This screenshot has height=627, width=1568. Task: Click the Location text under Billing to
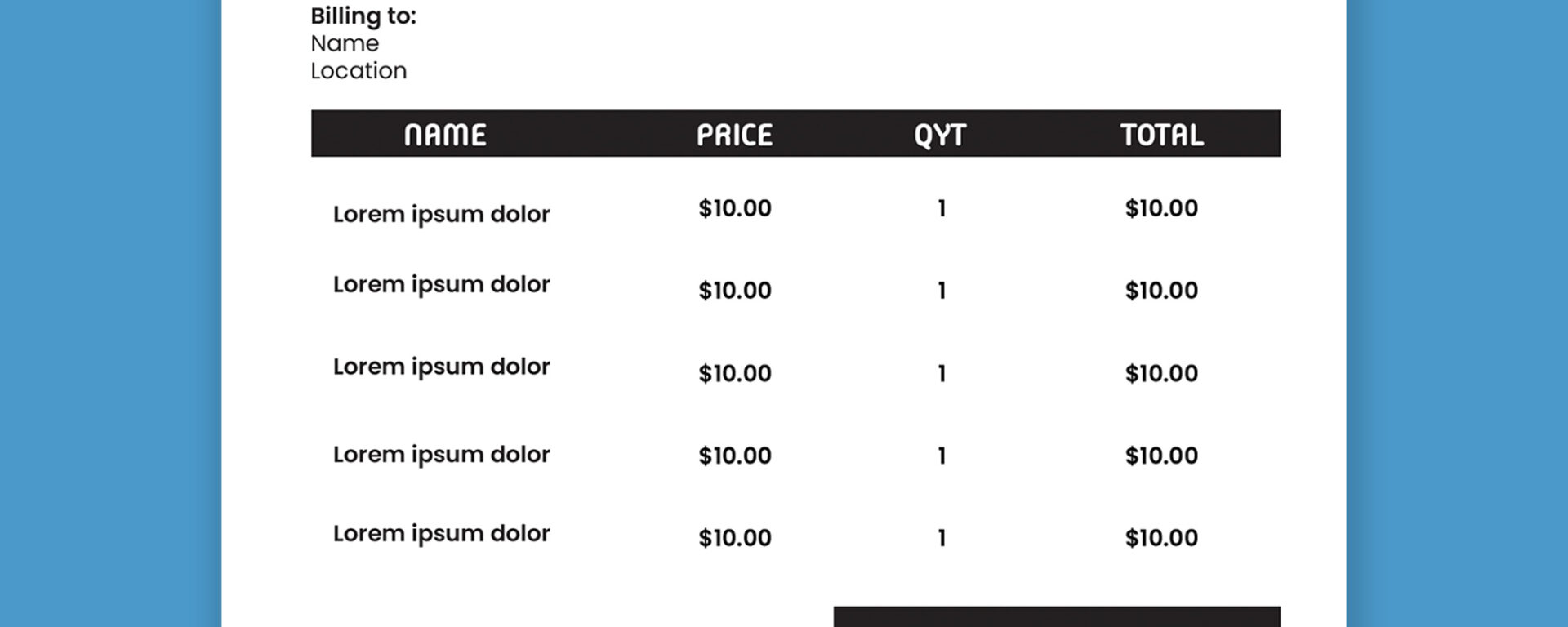(x=359, y=71)
